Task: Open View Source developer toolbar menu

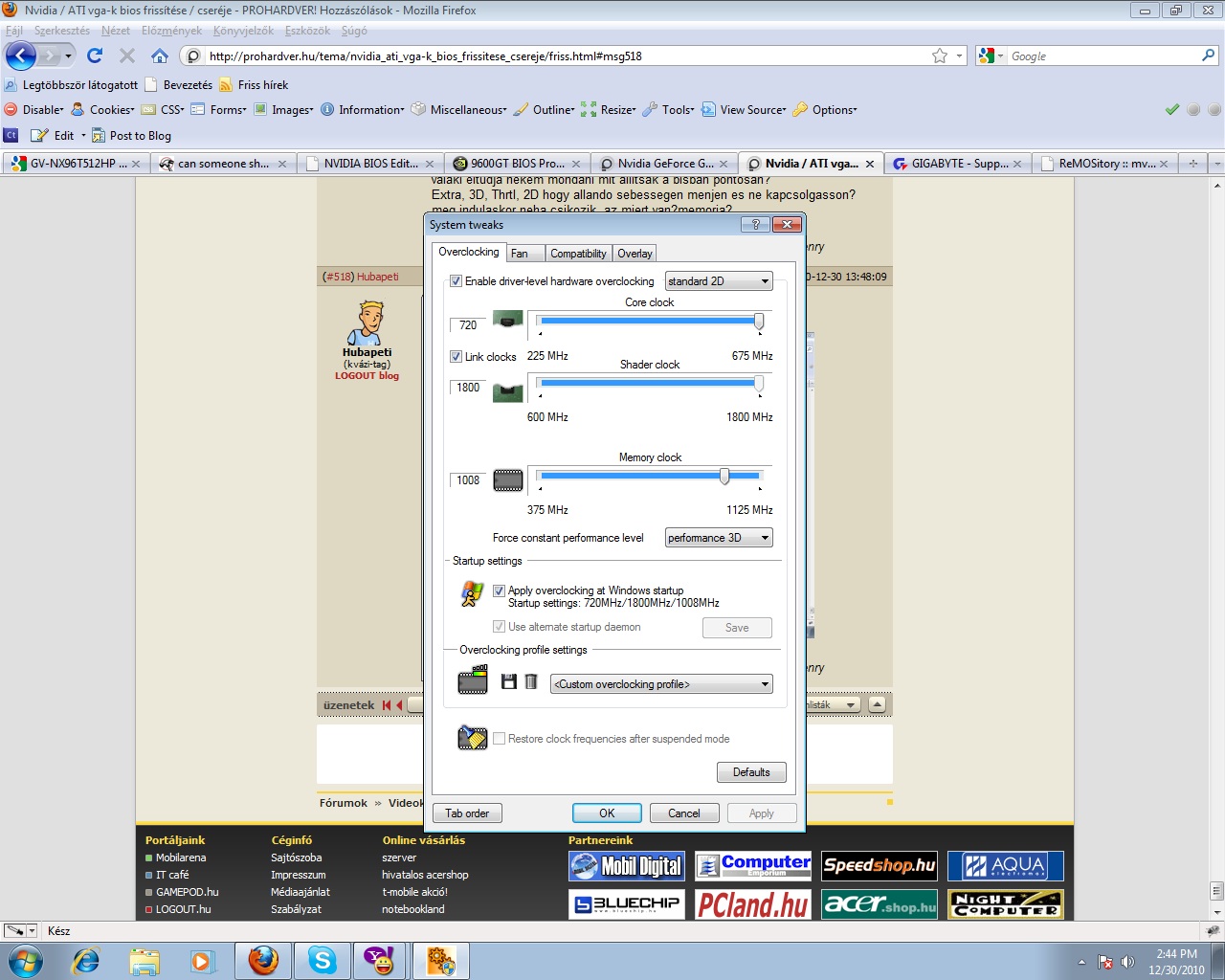Action: [744, 109]
